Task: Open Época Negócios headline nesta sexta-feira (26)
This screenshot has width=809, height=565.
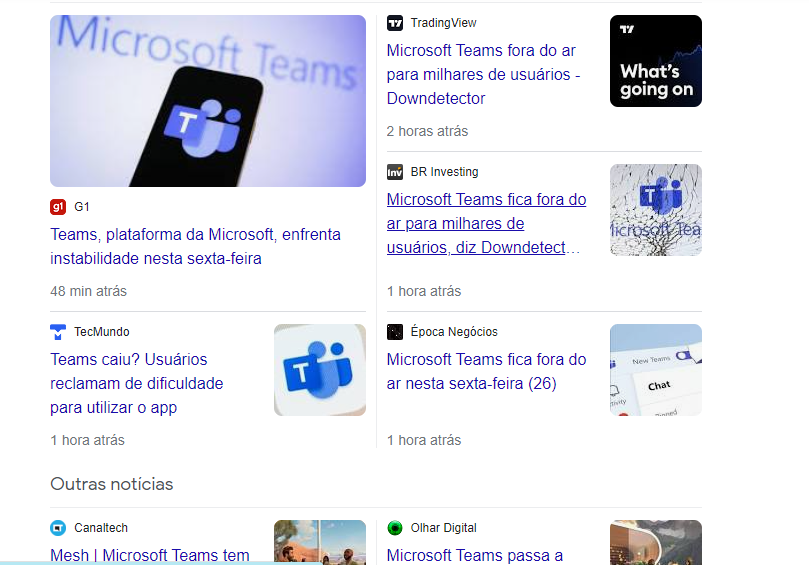Action: (x=487, y=372)
